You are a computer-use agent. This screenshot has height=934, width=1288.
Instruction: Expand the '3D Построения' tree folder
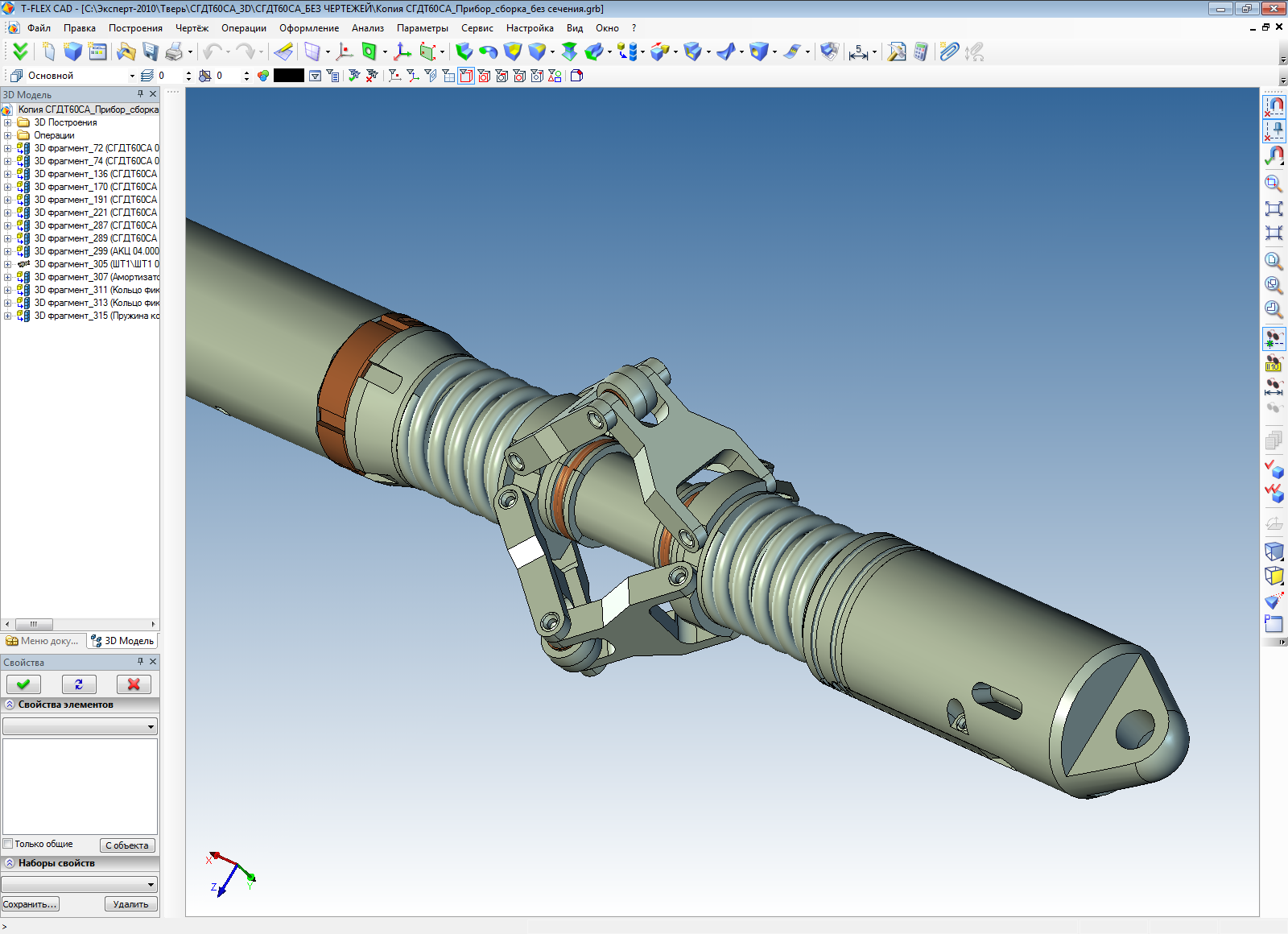click(8, 122)
